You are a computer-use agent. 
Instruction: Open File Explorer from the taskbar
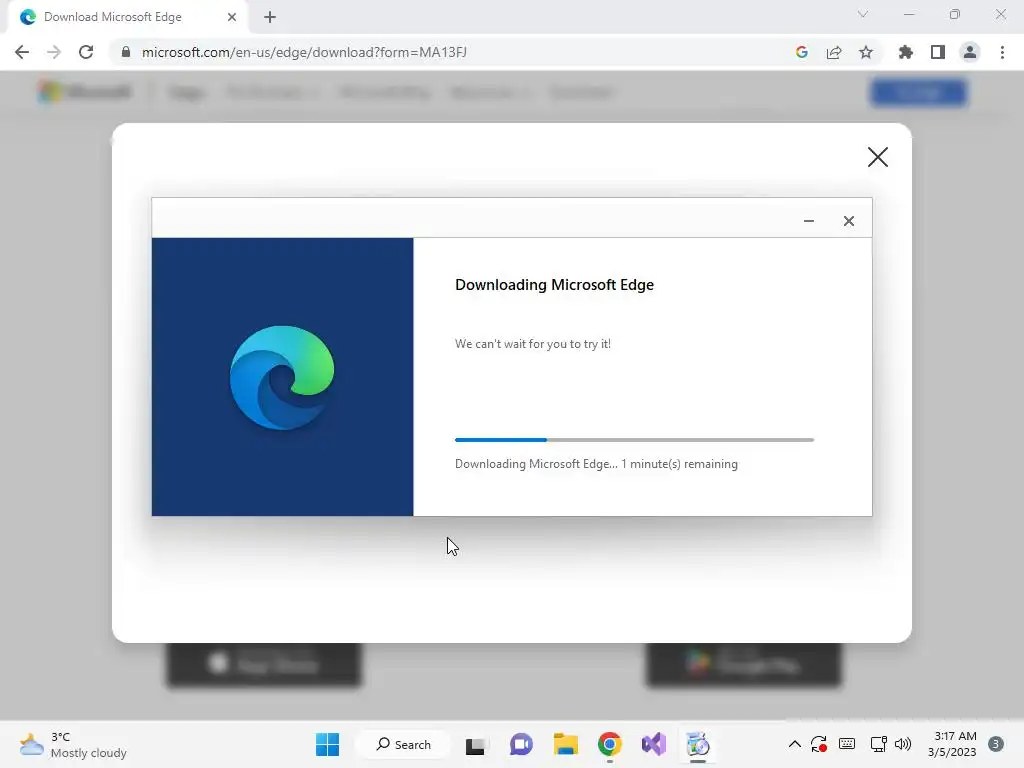[566, 744]
